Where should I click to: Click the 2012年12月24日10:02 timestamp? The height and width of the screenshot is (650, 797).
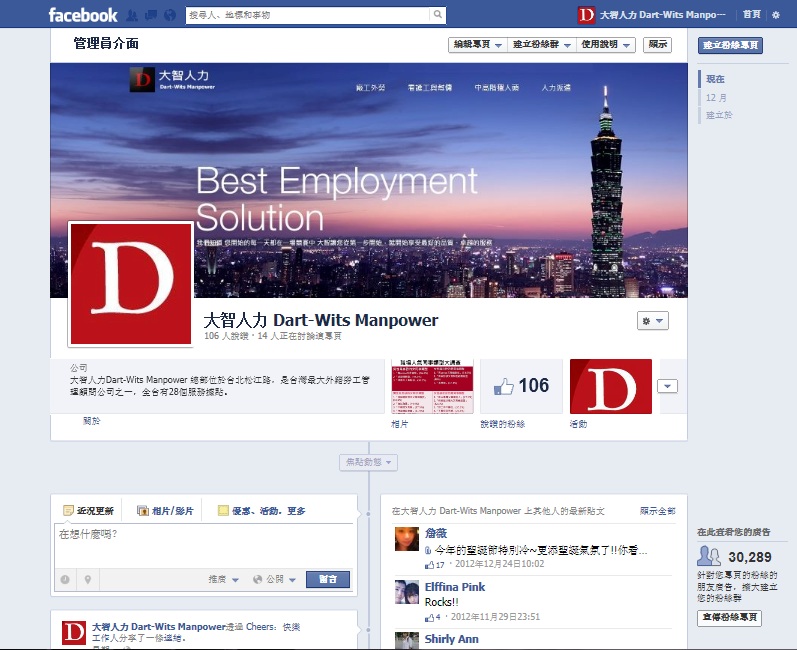click(499, 564)
